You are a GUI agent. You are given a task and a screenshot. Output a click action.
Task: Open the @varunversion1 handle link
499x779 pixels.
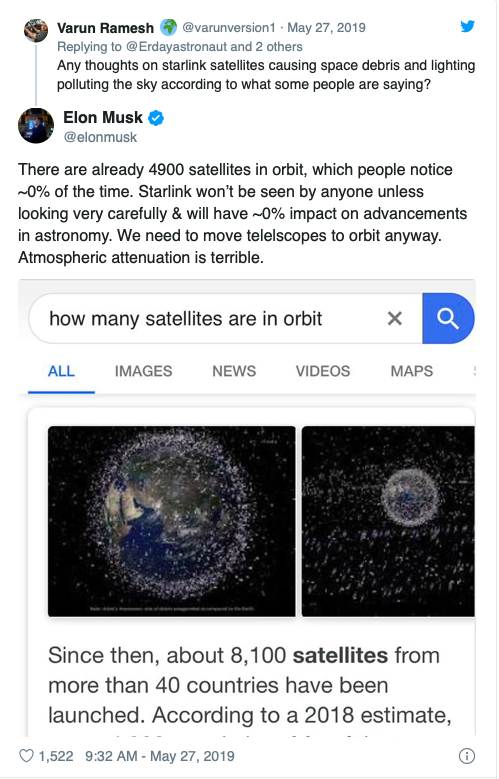click(x=229, y=27)
